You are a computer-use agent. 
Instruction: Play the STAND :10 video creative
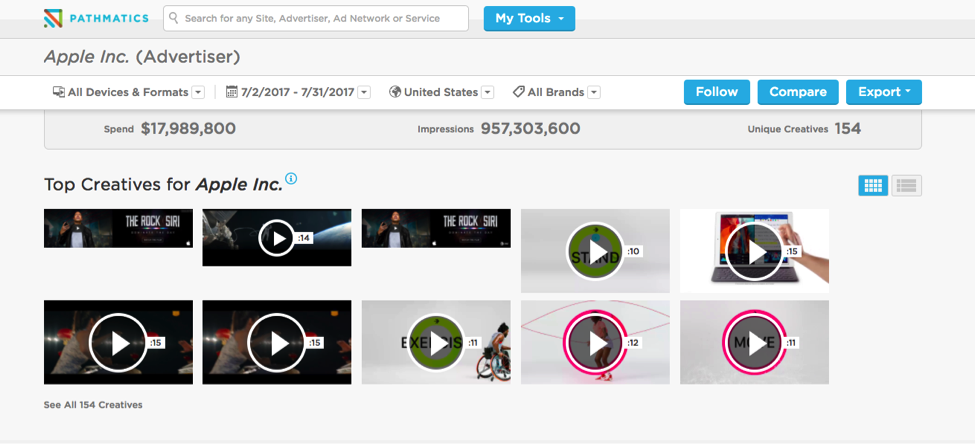click(595, 251)
